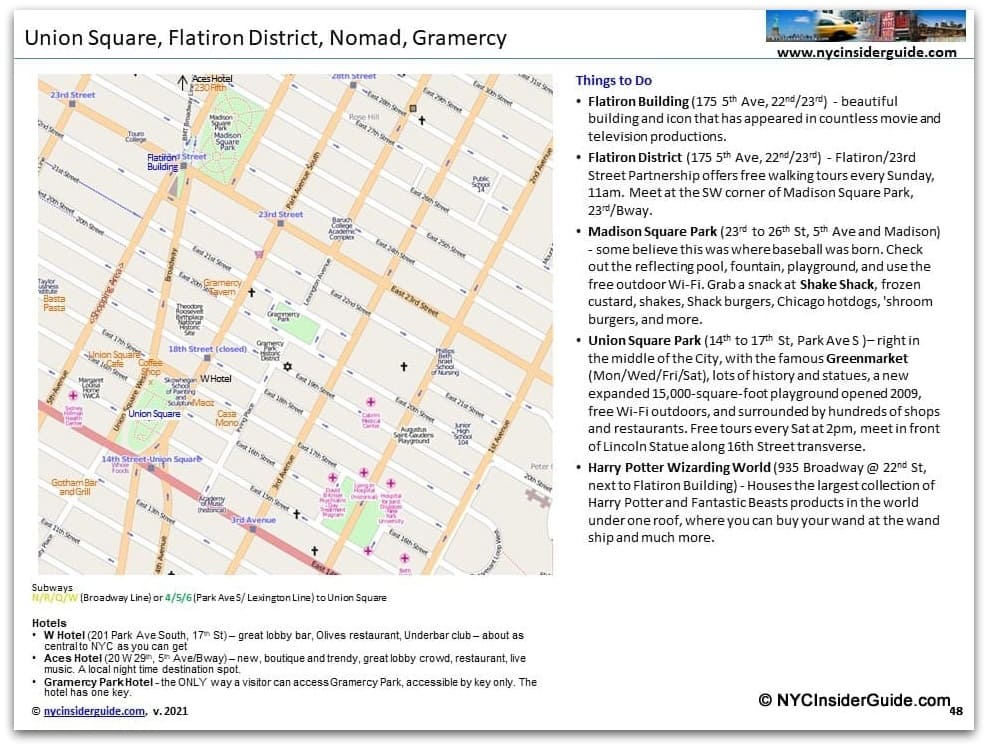Viewport: 988px width, 748px height.
Task: Click the East 23rd Street road label
Action: (414, 301)
